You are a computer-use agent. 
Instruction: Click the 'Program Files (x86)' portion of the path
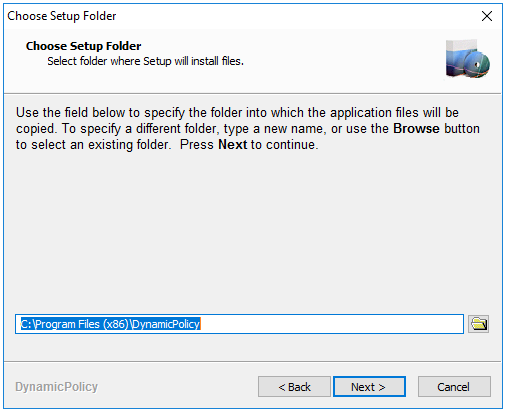82,324
